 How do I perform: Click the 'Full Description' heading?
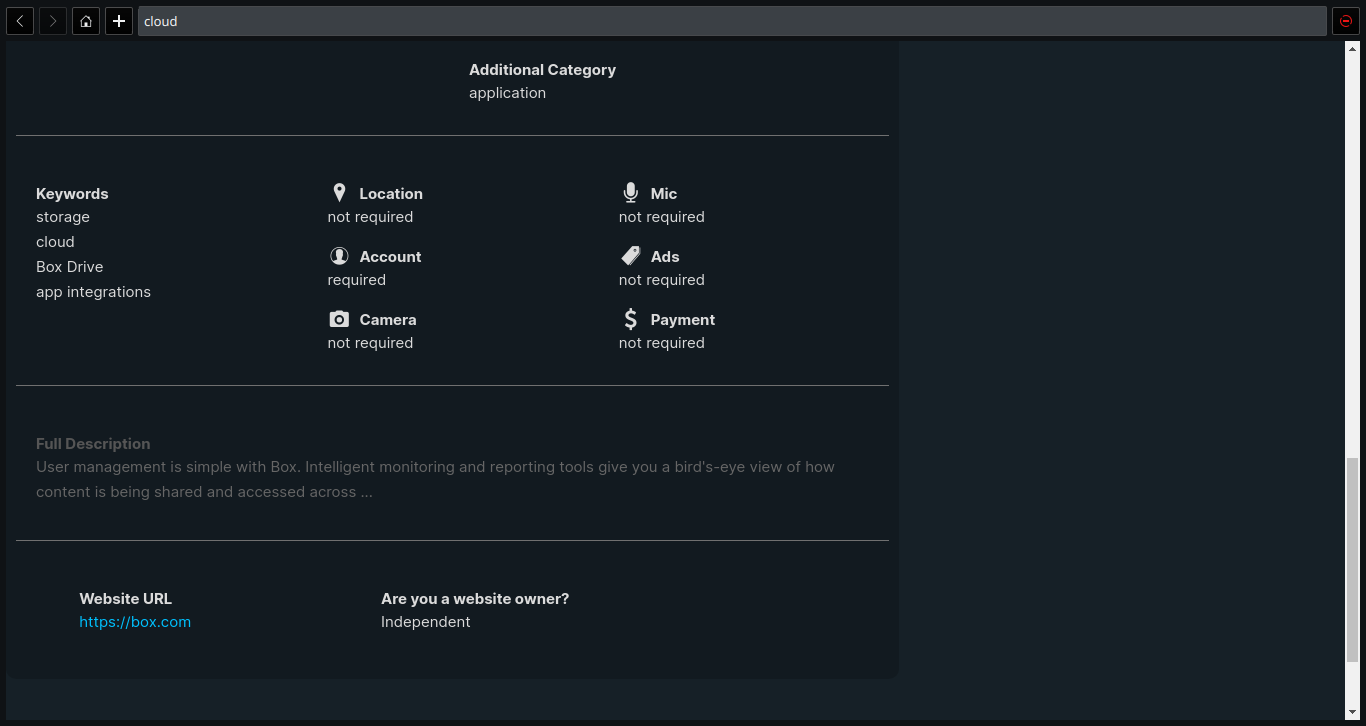(93, 444)
